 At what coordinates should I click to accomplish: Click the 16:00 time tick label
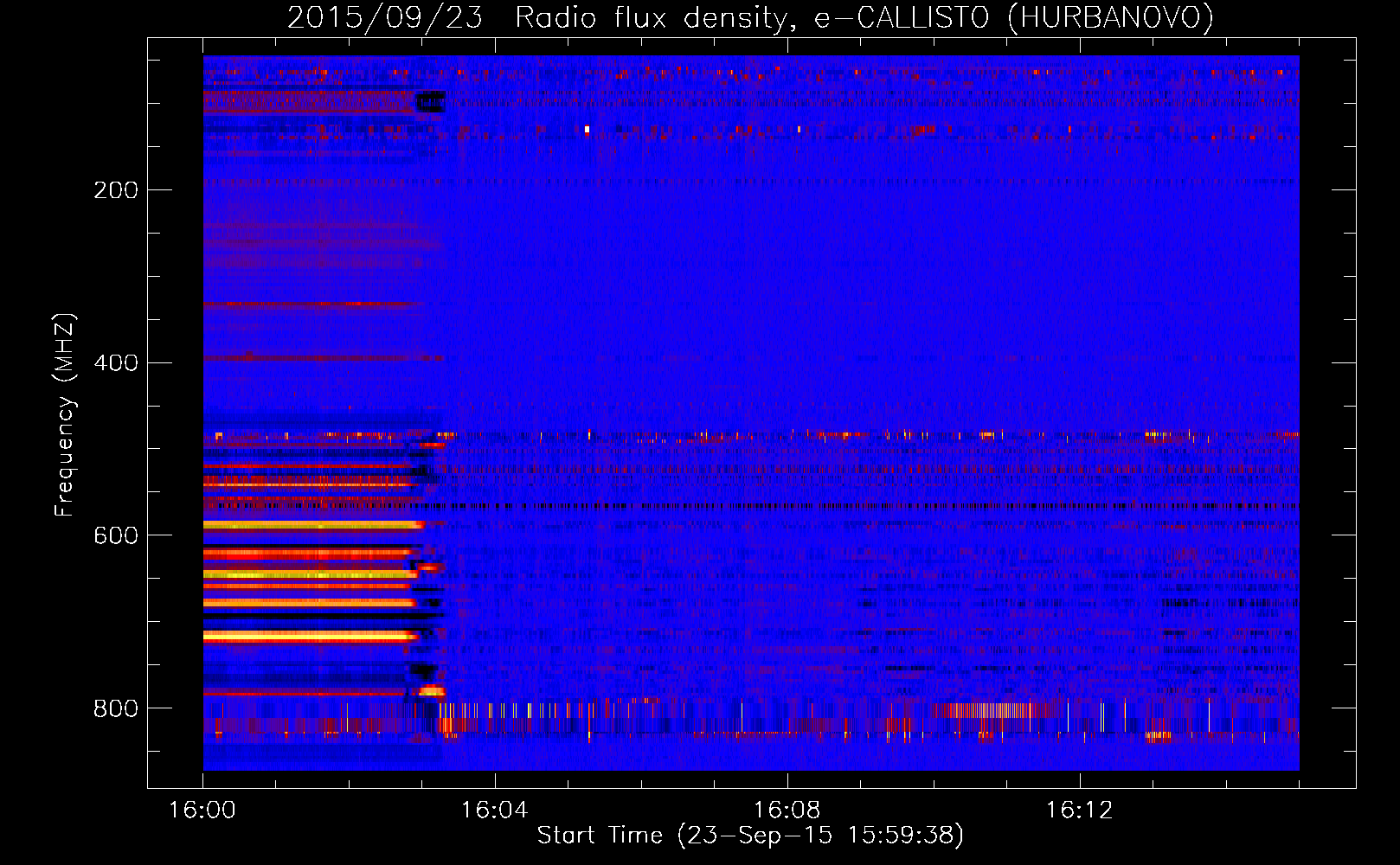202,811
